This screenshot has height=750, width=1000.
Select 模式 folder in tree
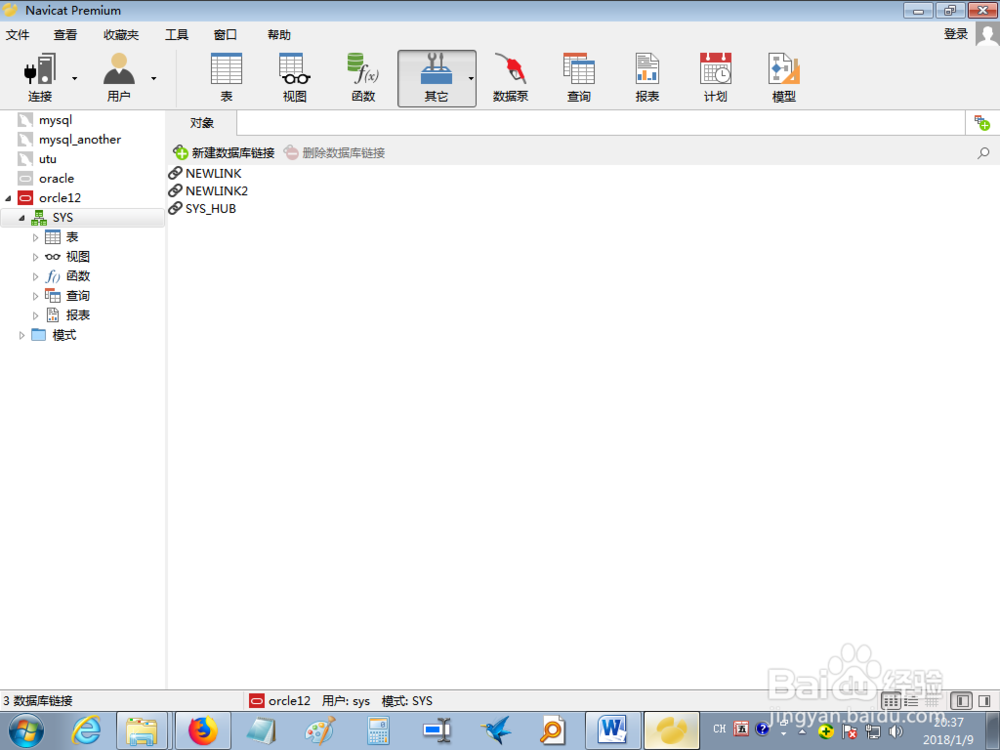coord(64,335)
